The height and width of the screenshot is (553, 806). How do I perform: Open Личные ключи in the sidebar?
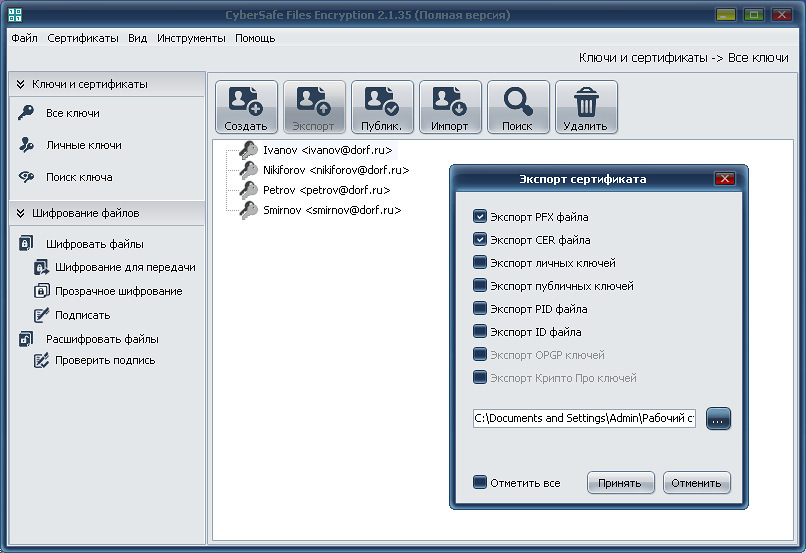pyautogui.click(x=84, y=145)
